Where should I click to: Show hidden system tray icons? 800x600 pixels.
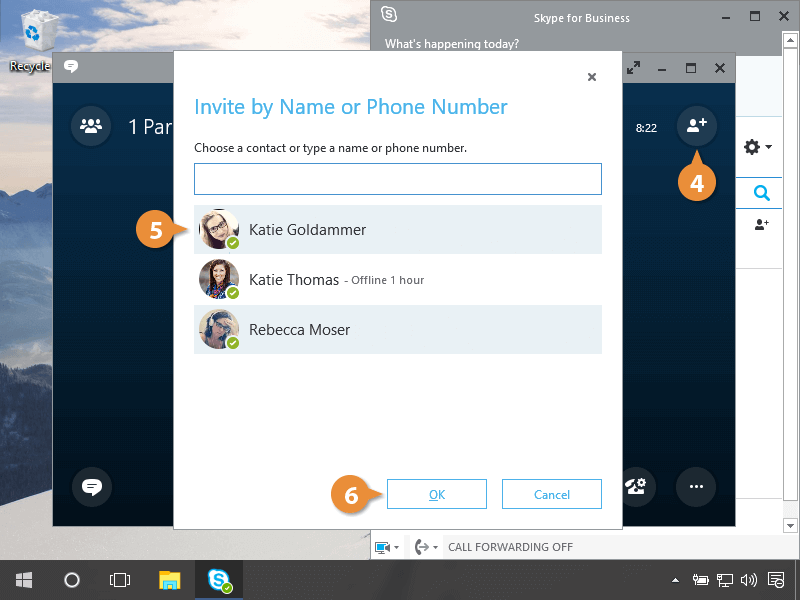point(676,580)
